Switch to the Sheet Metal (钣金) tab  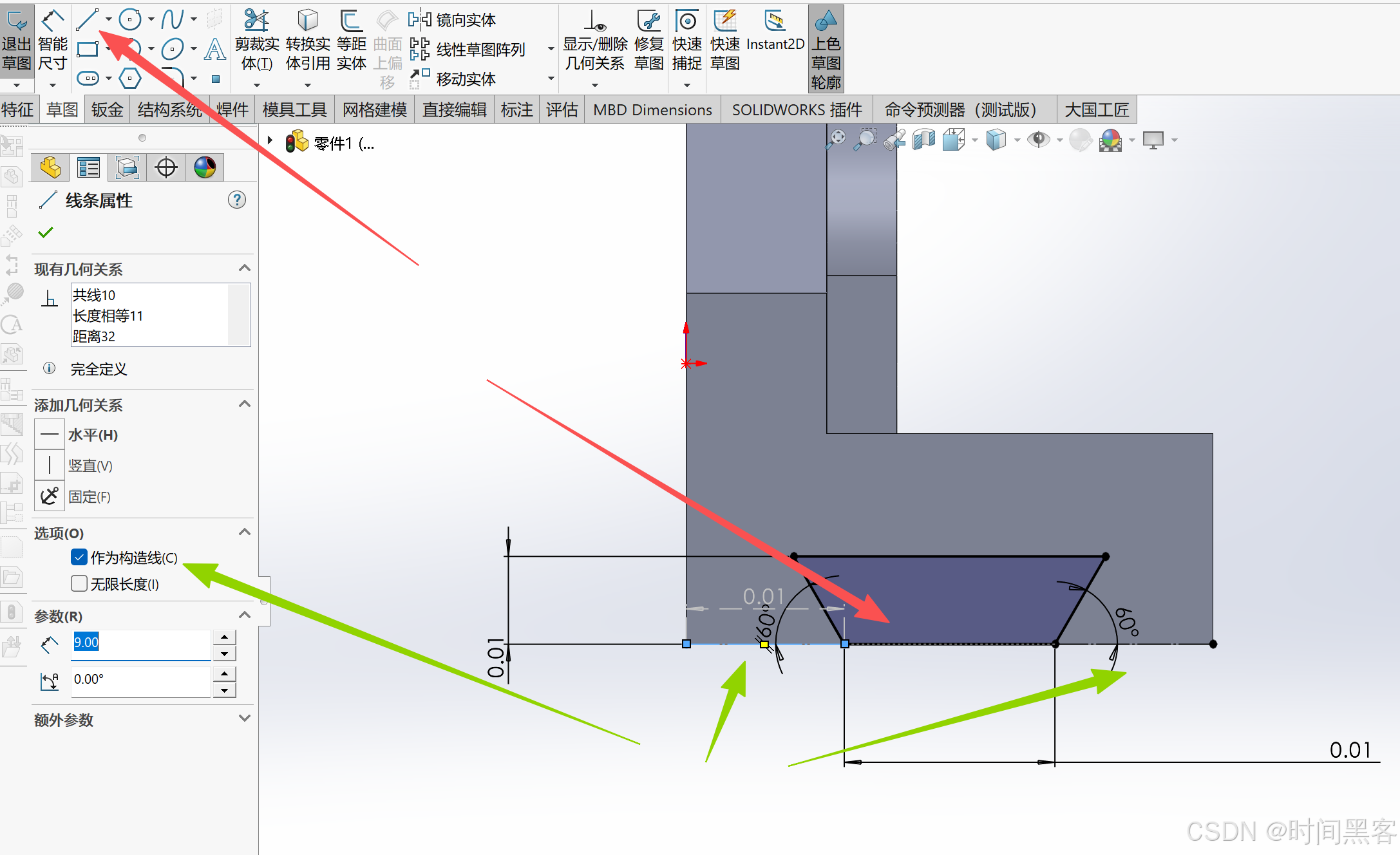coord(107,110)
